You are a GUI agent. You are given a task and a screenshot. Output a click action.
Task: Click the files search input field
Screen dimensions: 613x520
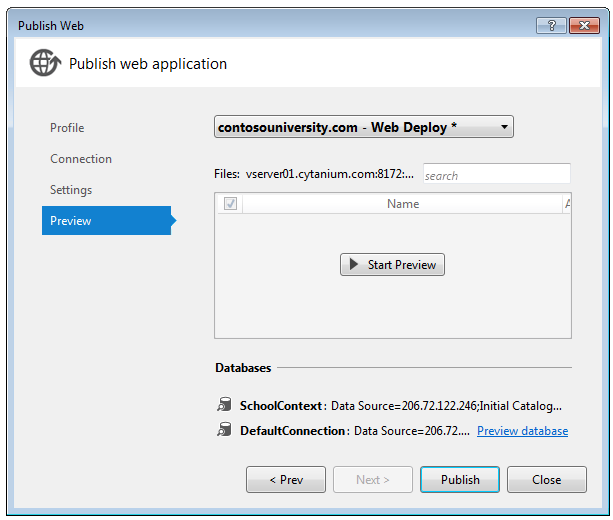coord(496,174)
